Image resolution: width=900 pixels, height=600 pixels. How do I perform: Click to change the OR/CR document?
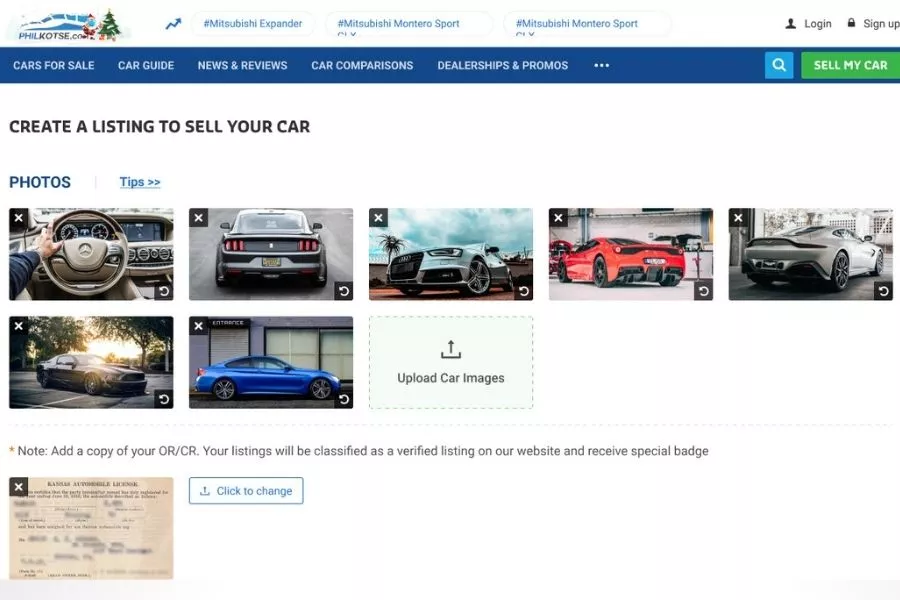(246, 490)
